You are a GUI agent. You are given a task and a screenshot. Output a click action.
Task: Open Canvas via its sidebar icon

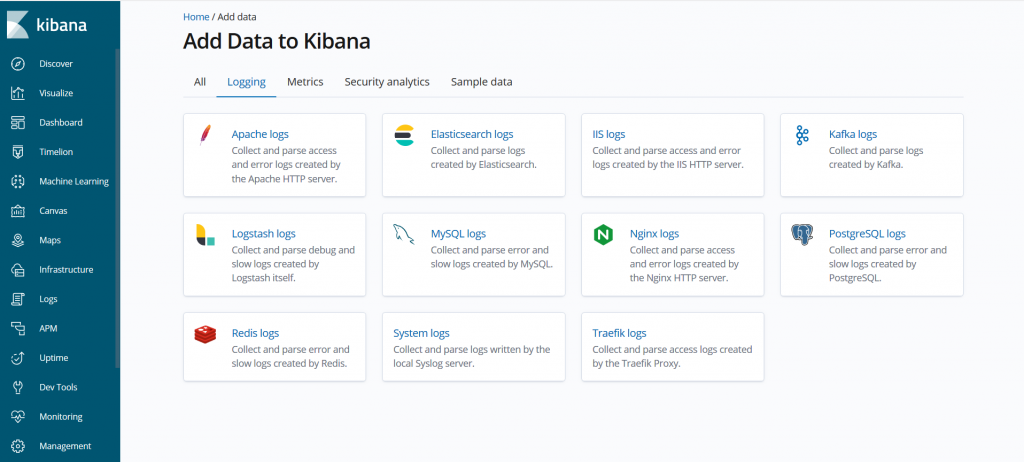pyautogui.click(x=18, y=210)
